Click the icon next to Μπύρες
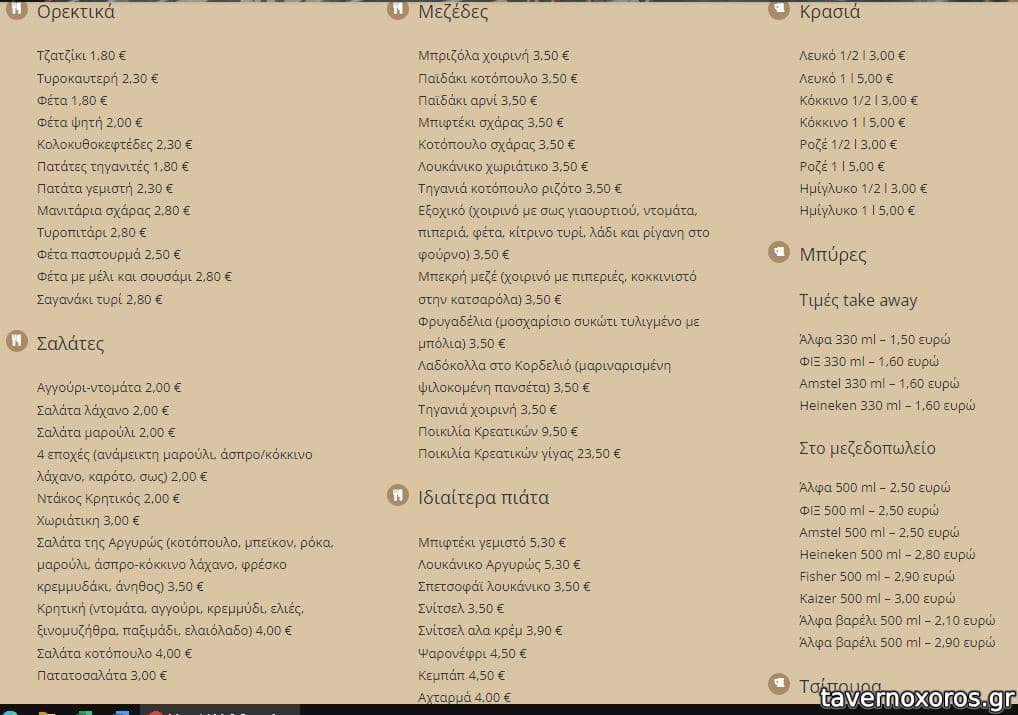The width and height of the screenshot is (1018, 715). pos(778,252)
